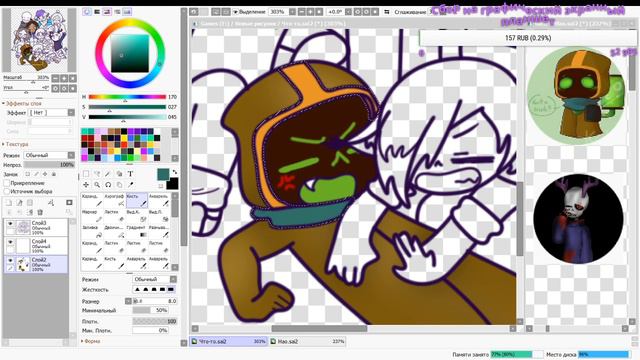Select the move layer tool
Image resolution: width=640 pixels, height=360 pixels.
(x=86, y=184)
